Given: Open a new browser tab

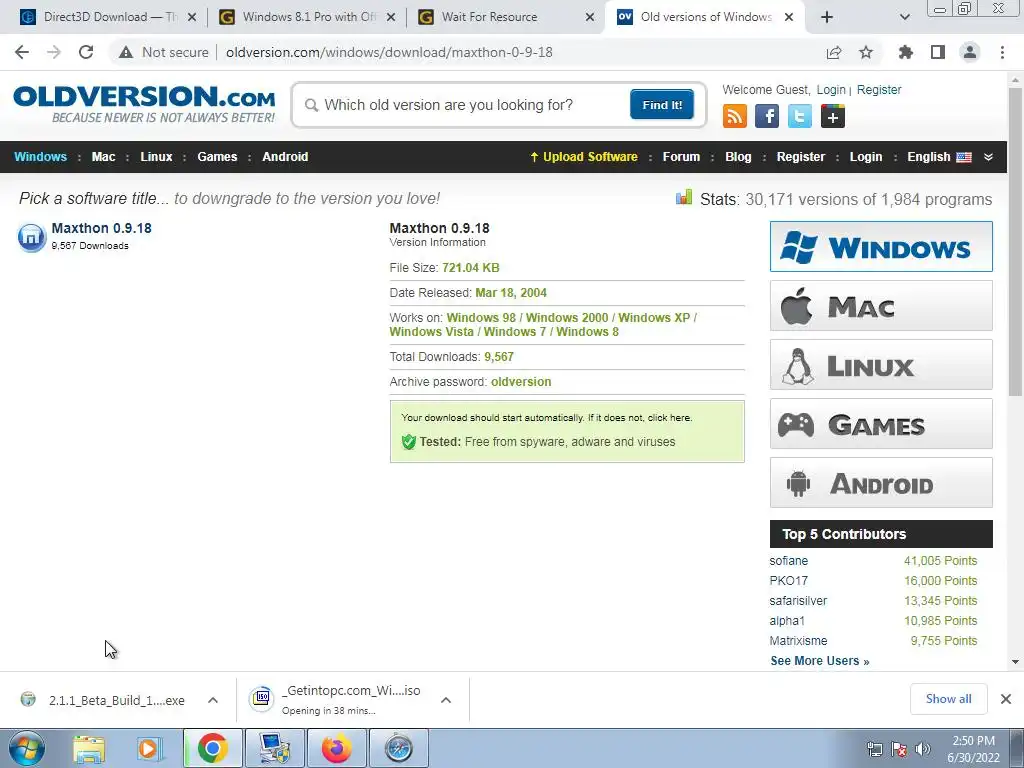Looking at the screenshot, I should coord(827,17).
